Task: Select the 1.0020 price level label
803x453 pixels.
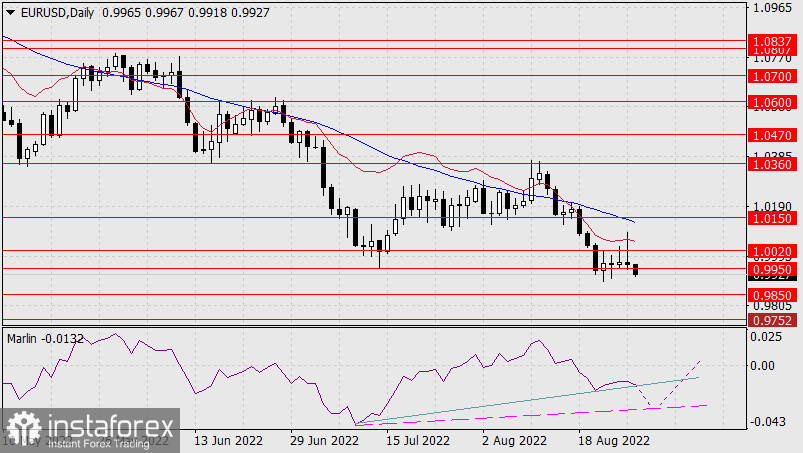Action: [x=772, y=252]
